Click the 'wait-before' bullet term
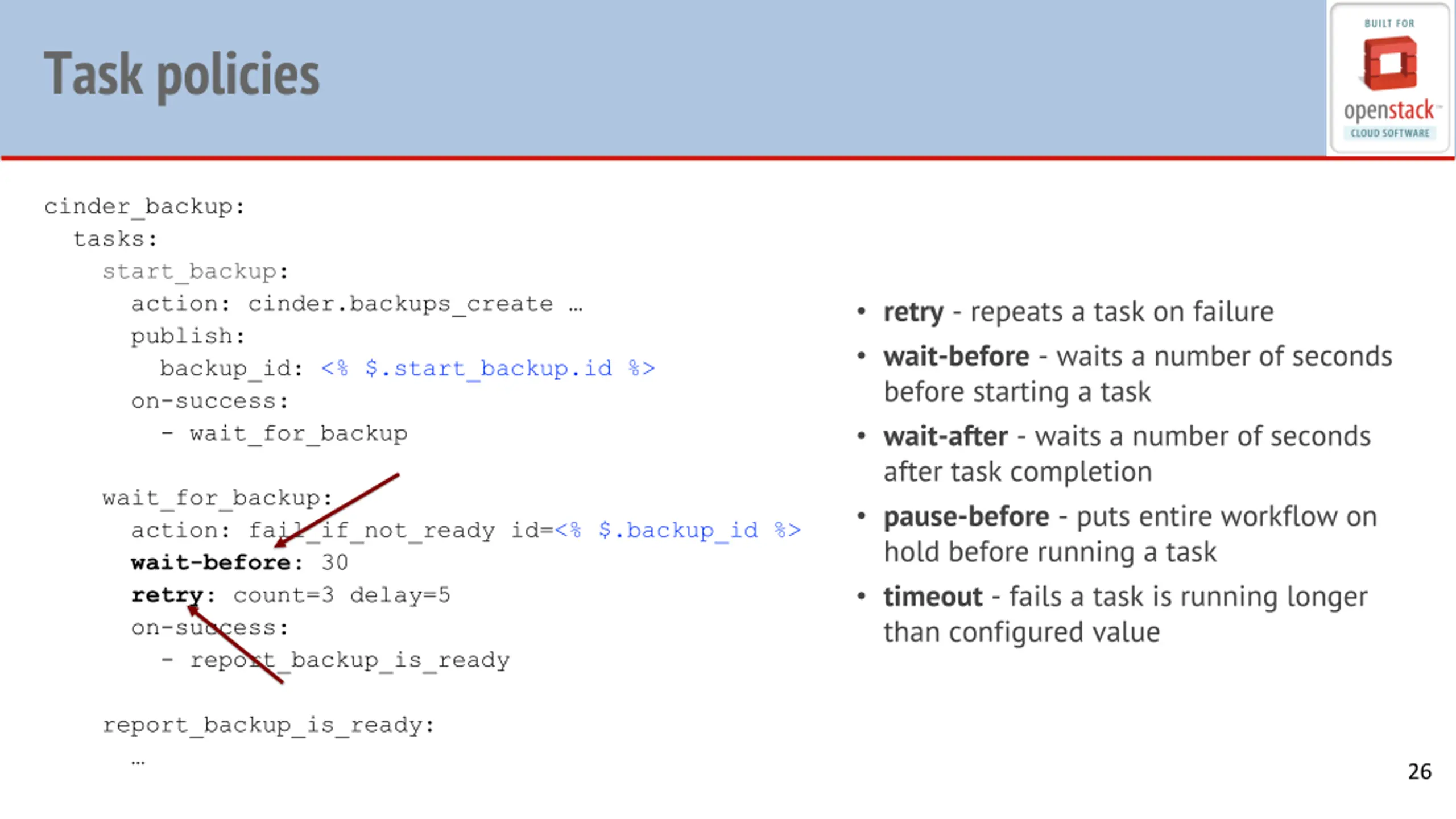This screenshot has width=1456, height=819. click(x=956, y=357)
